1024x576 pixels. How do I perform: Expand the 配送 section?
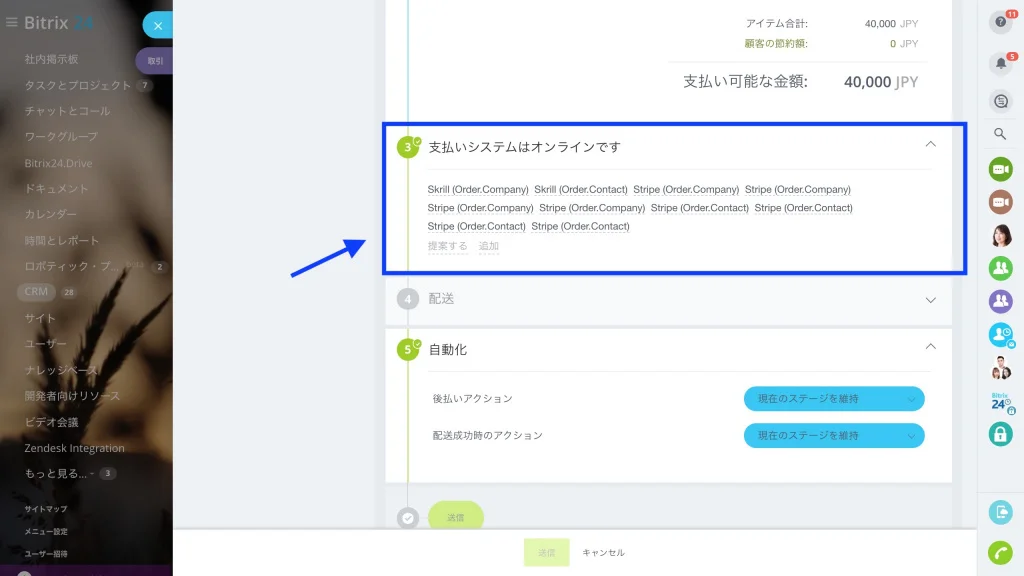tap(931, 300)
